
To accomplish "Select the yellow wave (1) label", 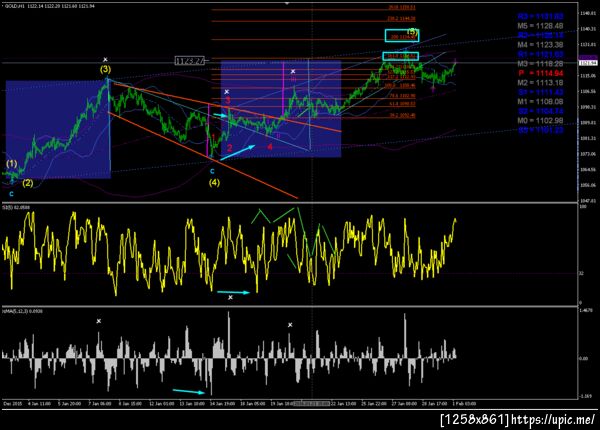I will (12, 164).
